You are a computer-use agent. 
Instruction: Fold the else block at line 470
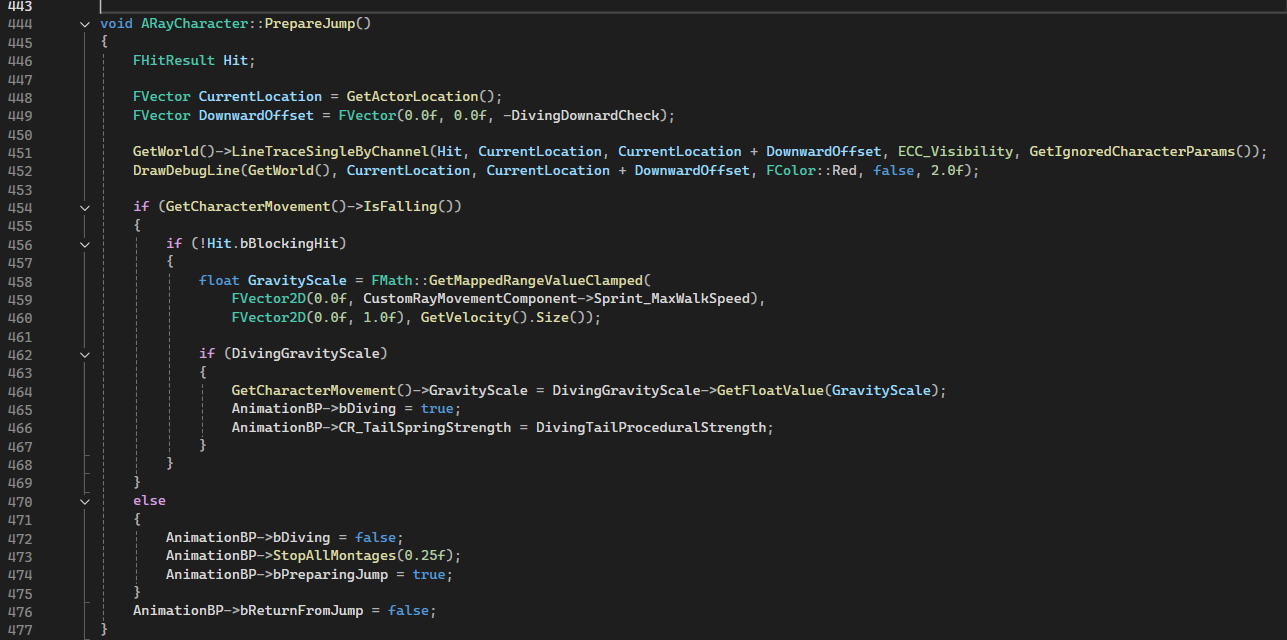click(x=84, y=501)
